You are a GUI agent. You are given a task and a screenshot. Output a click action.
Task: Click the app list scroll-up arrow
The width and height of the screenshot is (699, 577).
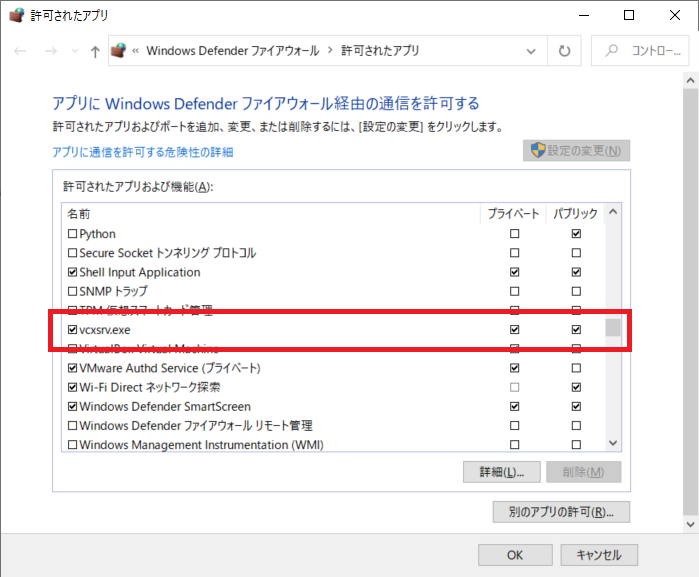coord(613,212)
